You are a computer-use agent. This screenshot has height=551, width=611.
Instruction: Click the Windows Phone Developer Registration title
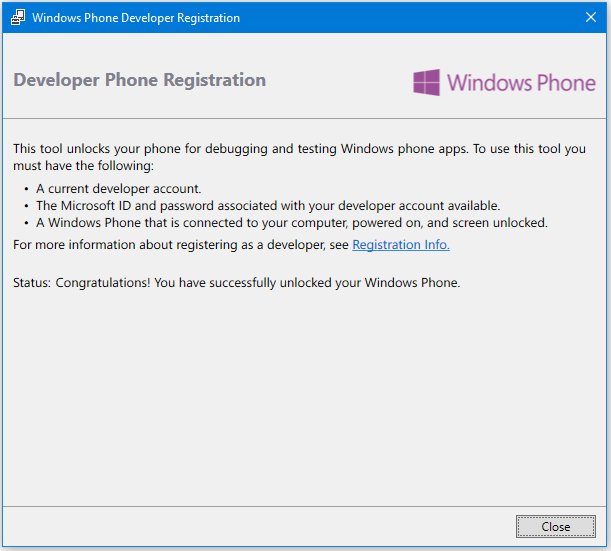[x=136, y=18]
